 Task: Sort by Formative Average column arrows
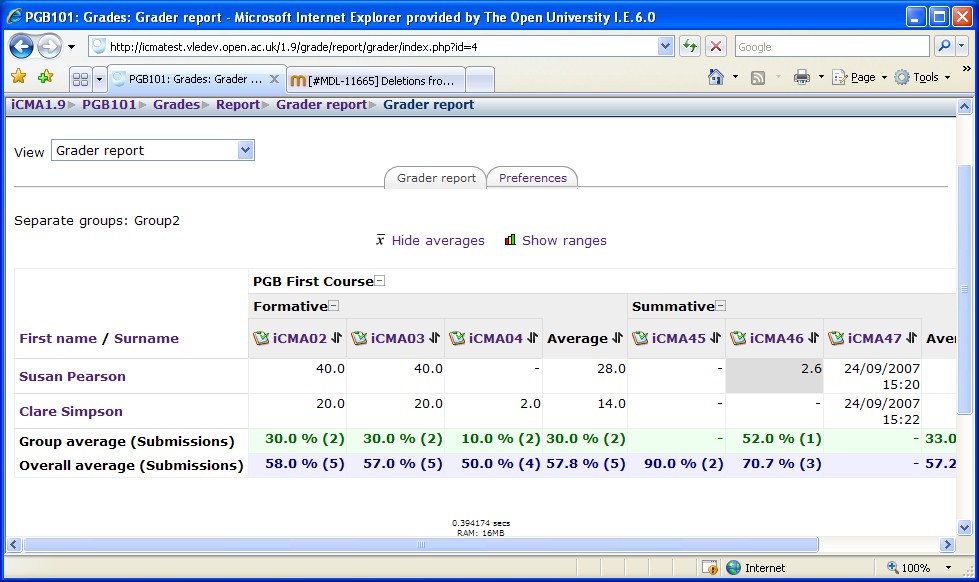[x=617, y=338]
